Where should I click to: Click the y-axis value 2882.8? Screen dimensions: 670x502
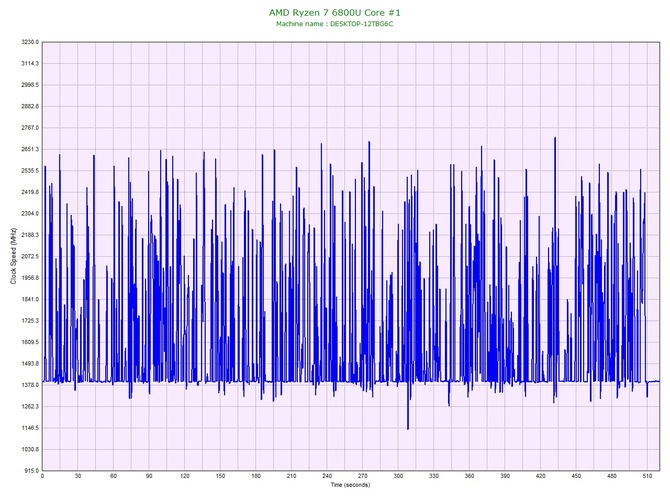point(30,106)
